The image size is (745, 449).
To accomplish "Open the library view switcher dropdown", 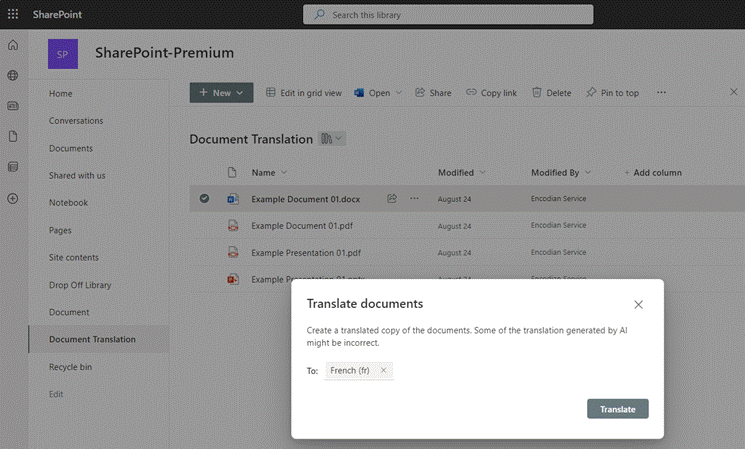I will coord(332,139).
